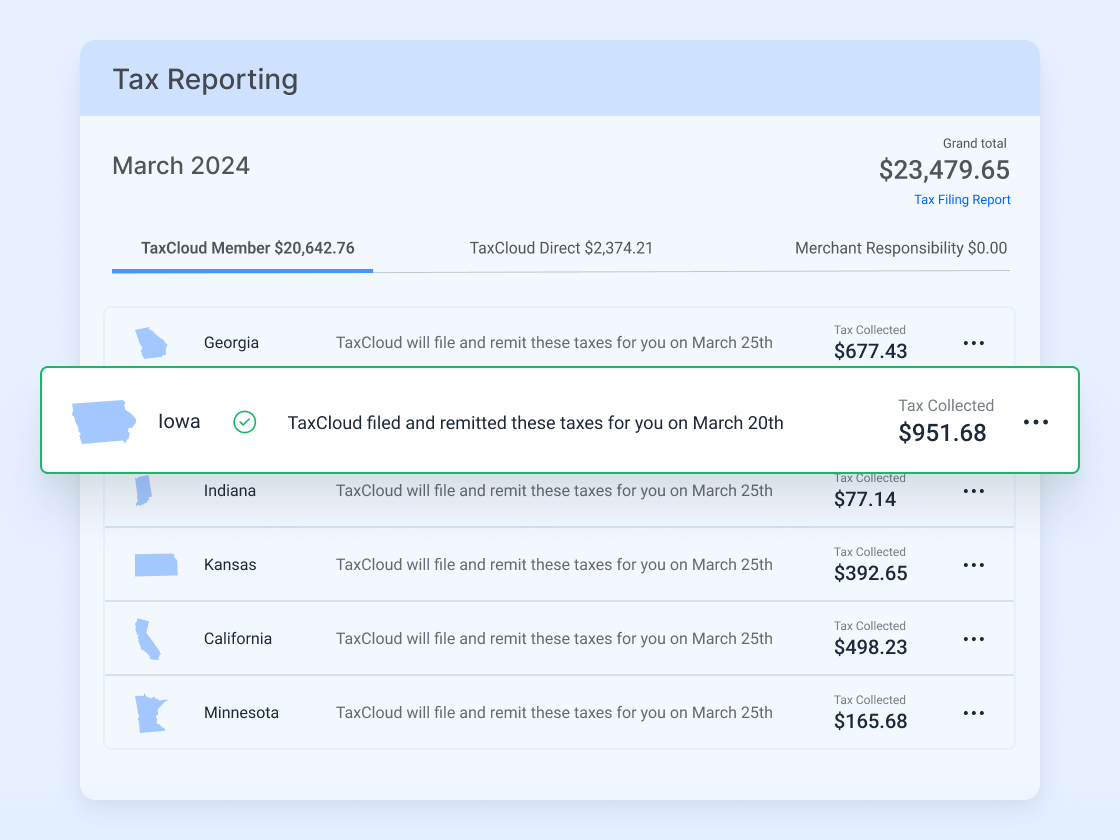
Task: Open the actions menu for Kansas
Action: pos(973,564)
